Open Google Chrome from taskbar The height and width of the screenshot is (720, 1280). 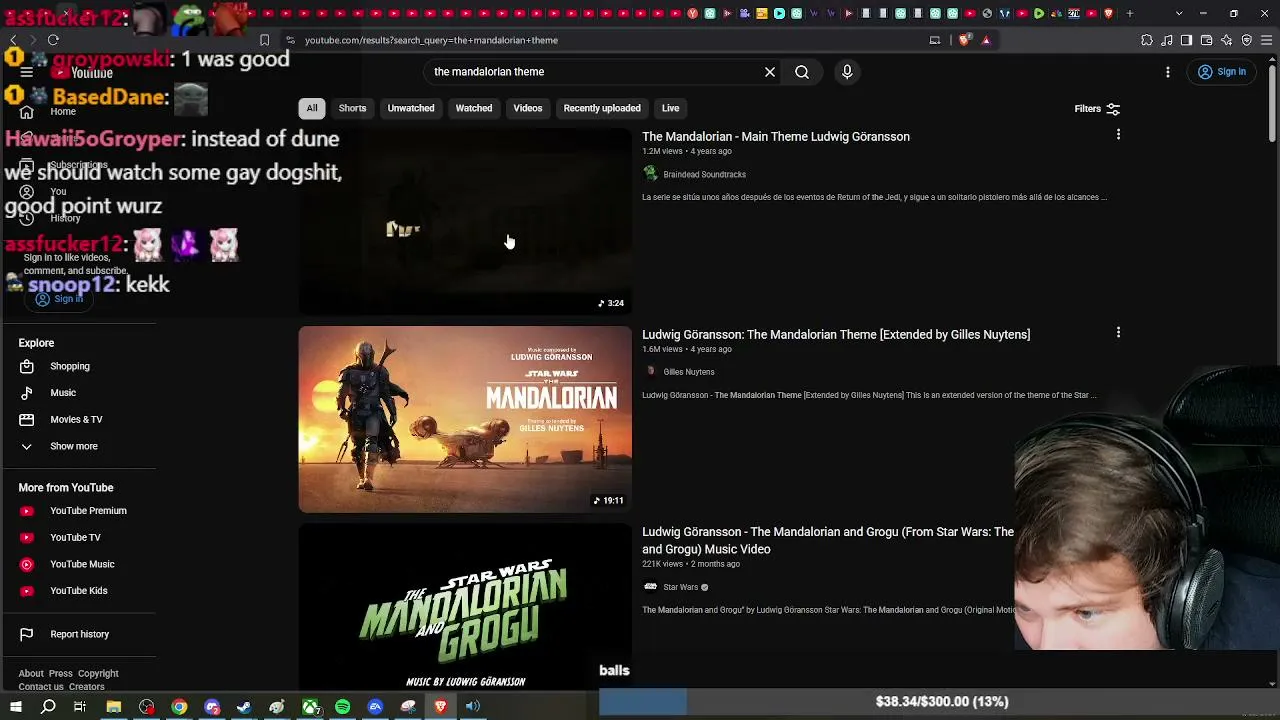(179, 707)
